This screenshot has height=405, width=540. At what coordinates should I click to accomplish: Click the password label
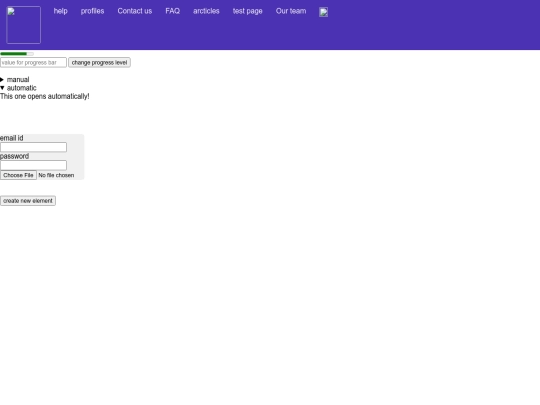click(14, 156)
